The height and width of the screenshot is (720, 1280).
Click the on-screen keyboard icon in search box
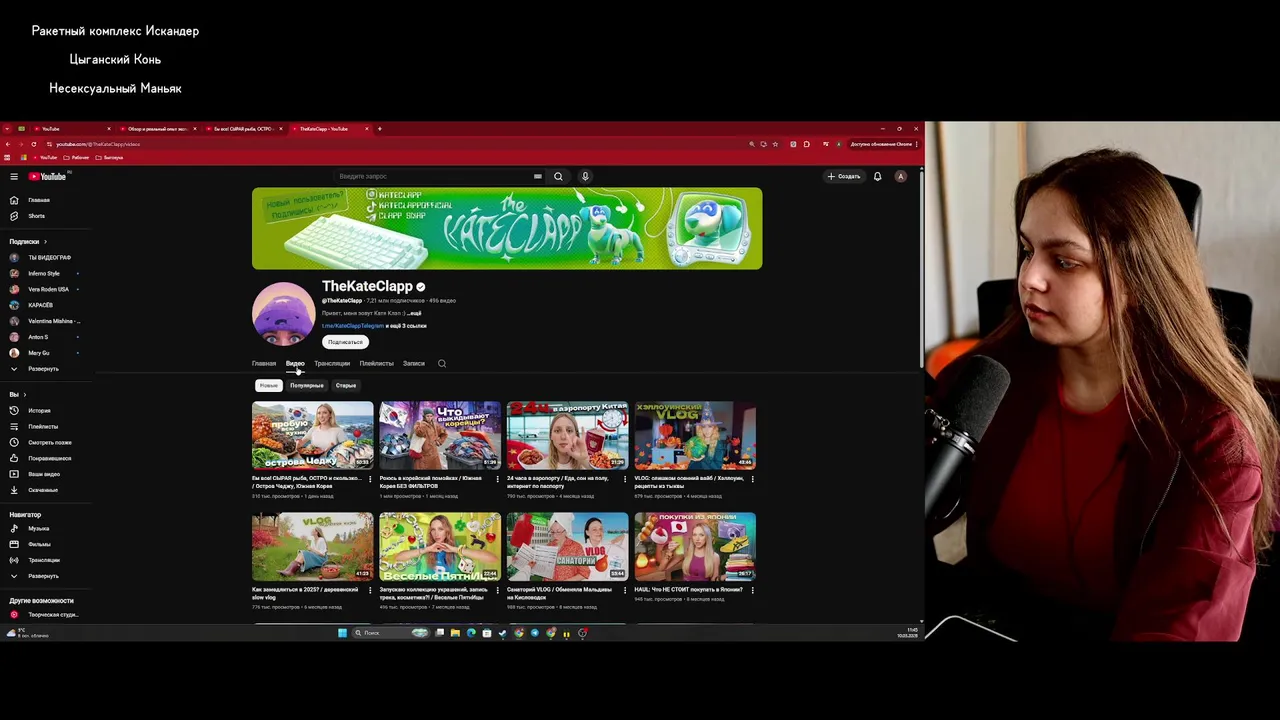coord(537,176)
